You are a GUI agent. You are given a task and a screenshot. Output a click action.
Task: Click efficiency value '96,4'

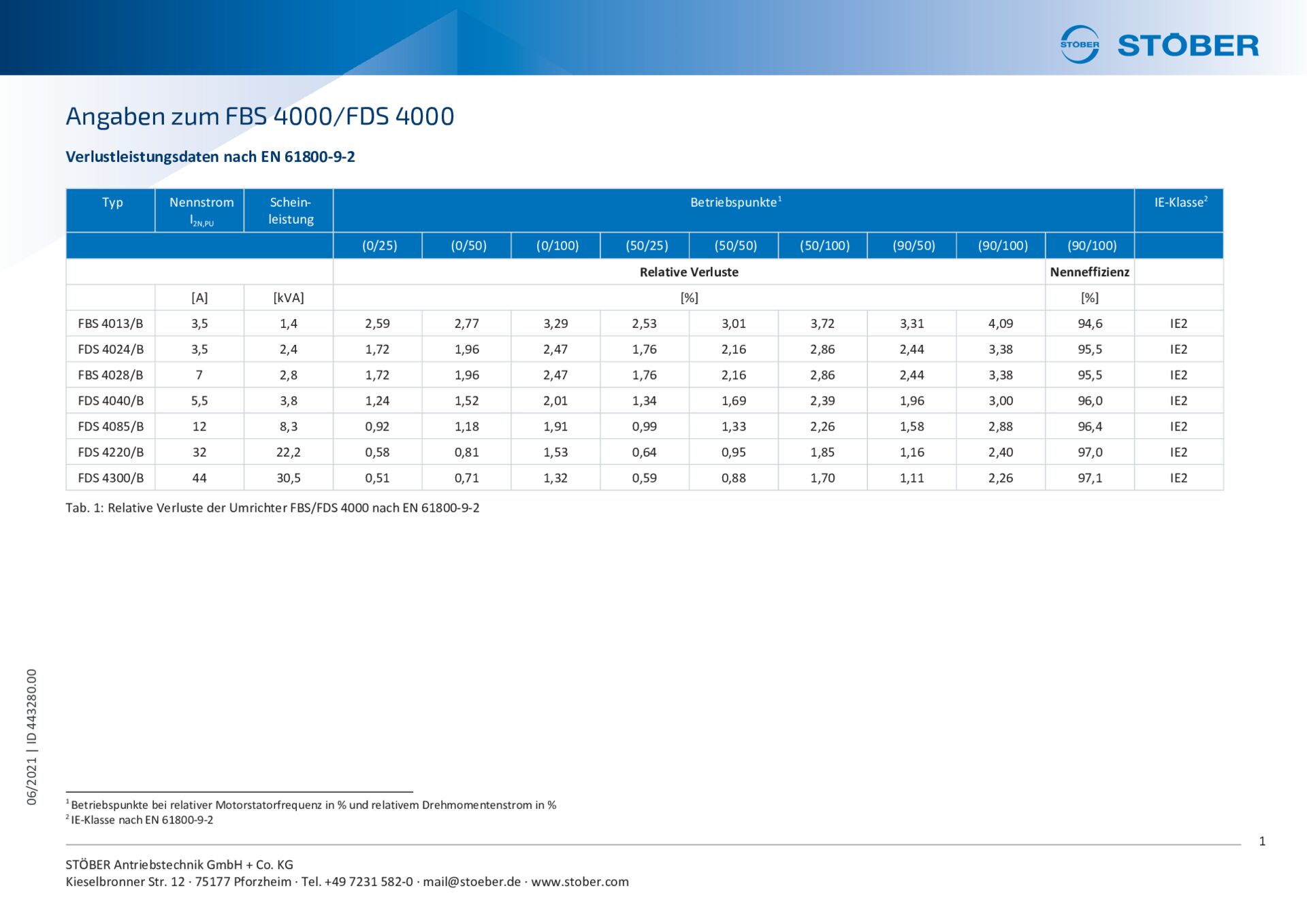point(1090,427)
